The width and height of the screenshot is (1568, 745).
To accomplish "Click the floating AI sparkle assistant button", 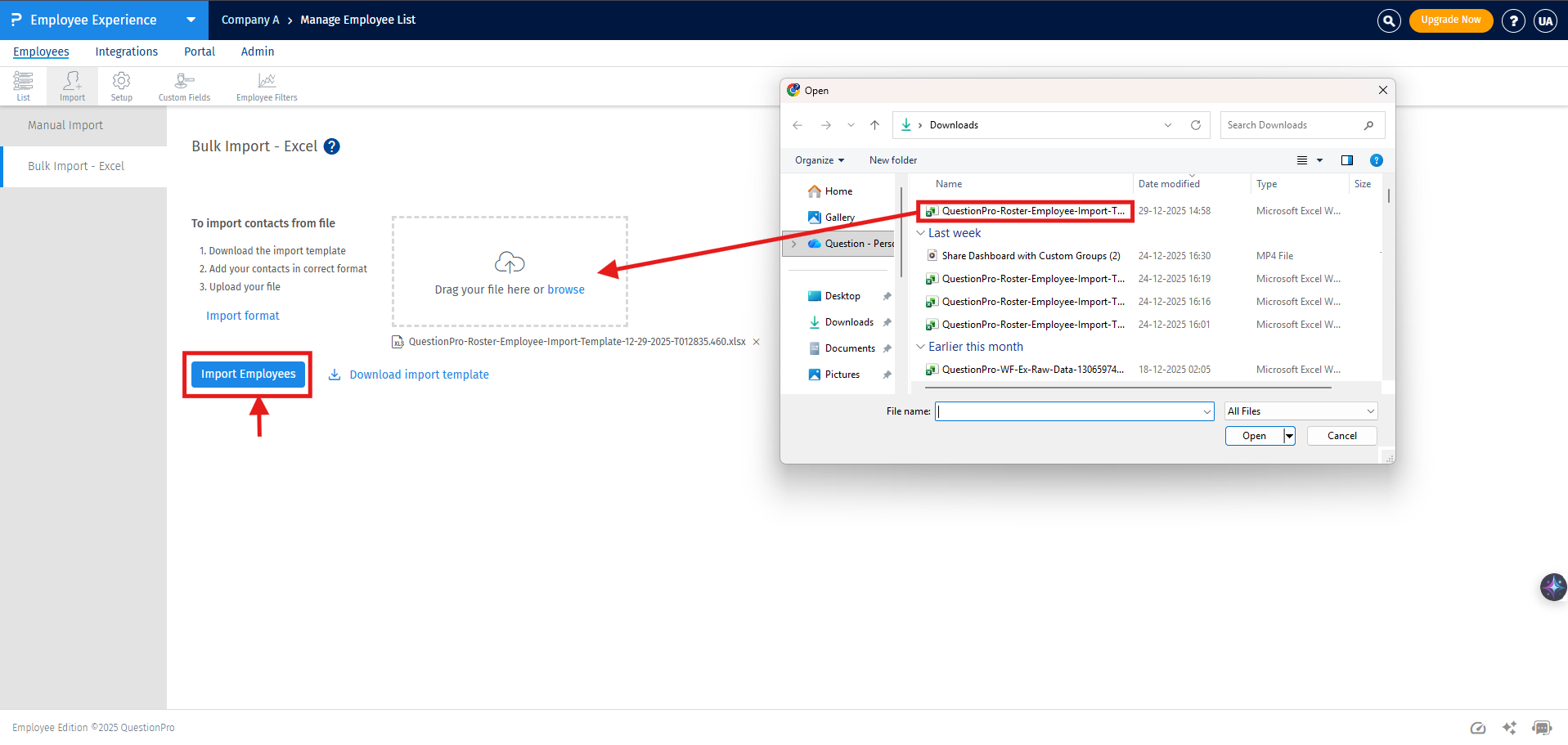I will [1552, 586].
